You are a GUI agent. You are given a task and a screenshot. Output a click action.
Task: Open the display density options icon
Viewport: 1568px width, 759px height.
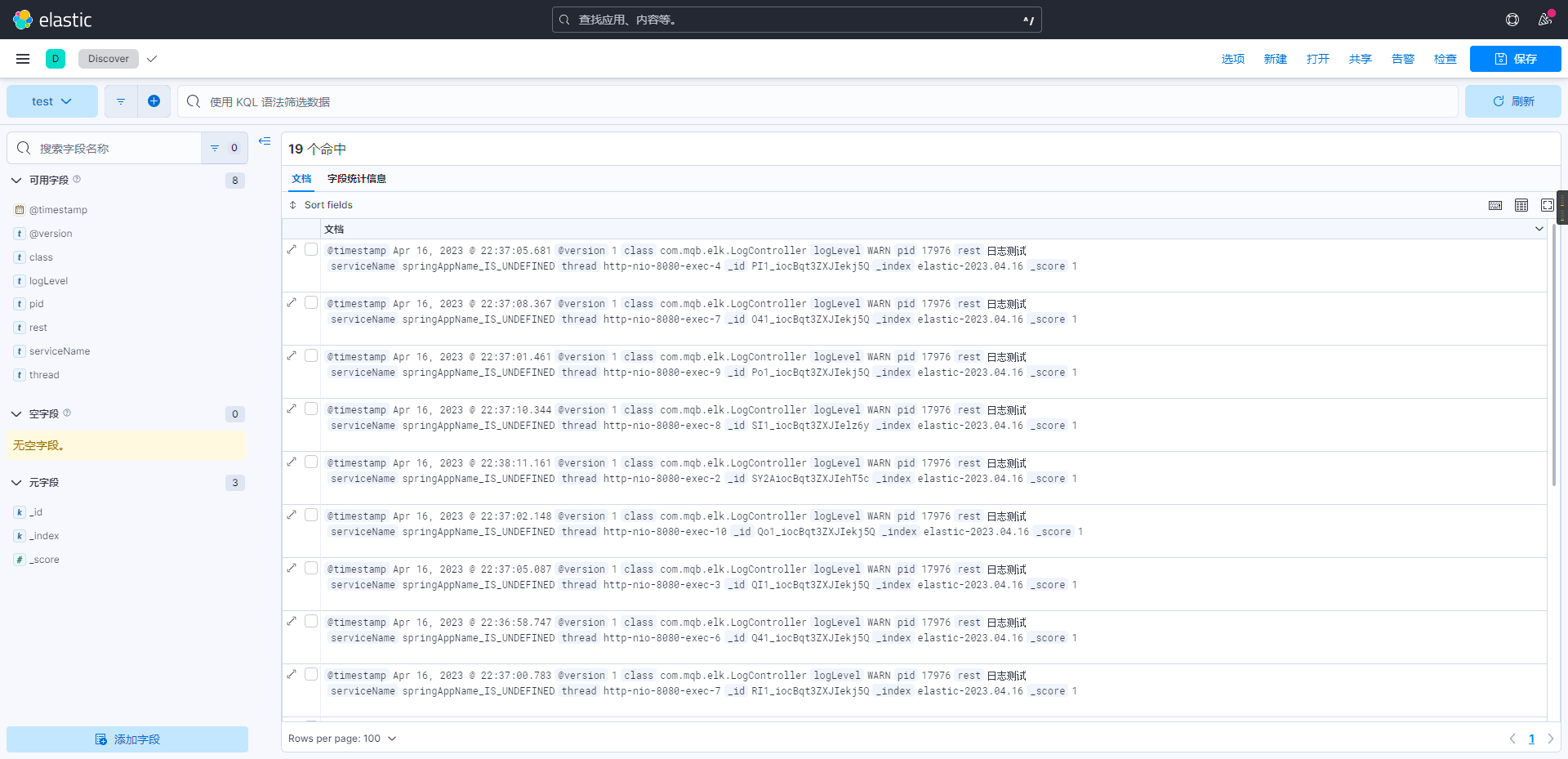click(1521, 205)
